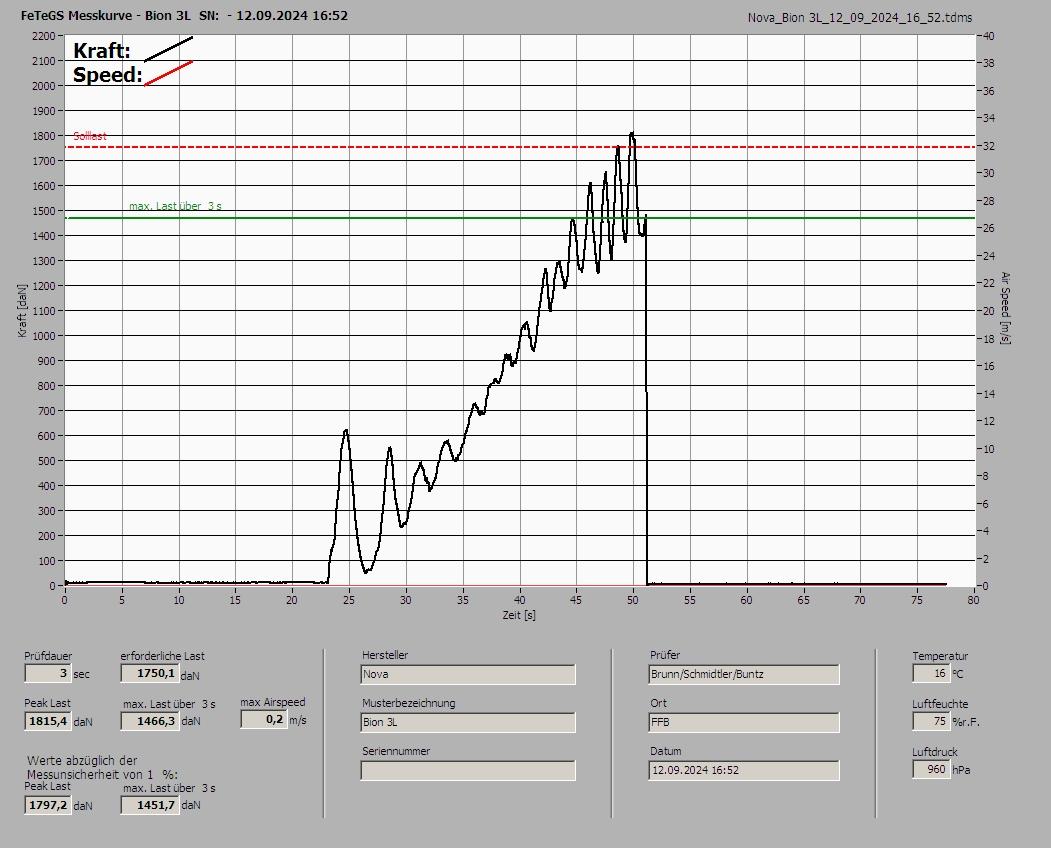Click the black Kraft legend line sample
This screenshot has width=1051, height=848.
(x=169, y=49)
